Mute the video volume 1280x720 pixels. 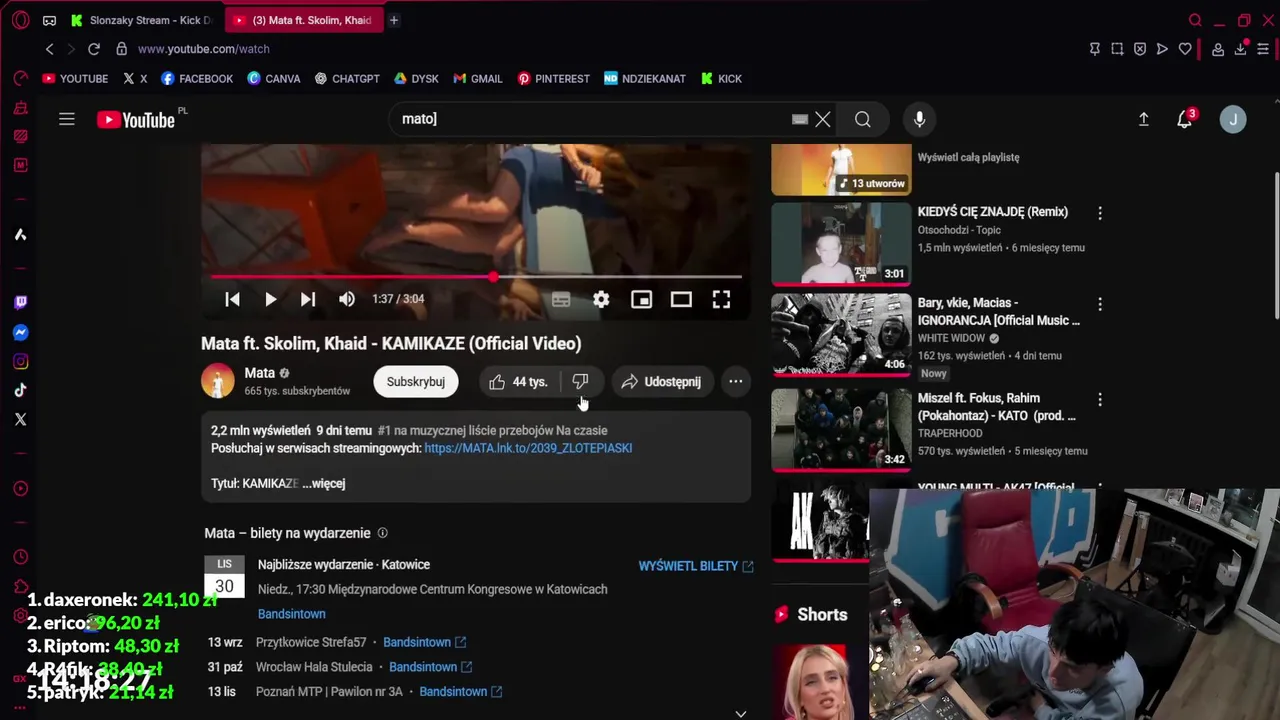pyautogui.click(x=347, y=299)
